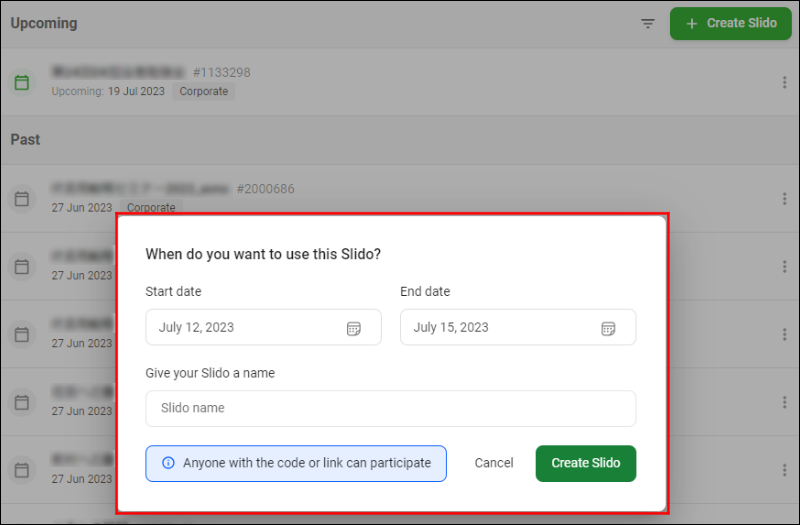Open the End date calendar picker icon
Image resolution: width=800 pixels, height=525 pixels.
pyautogui.click(x=608, y=328)
